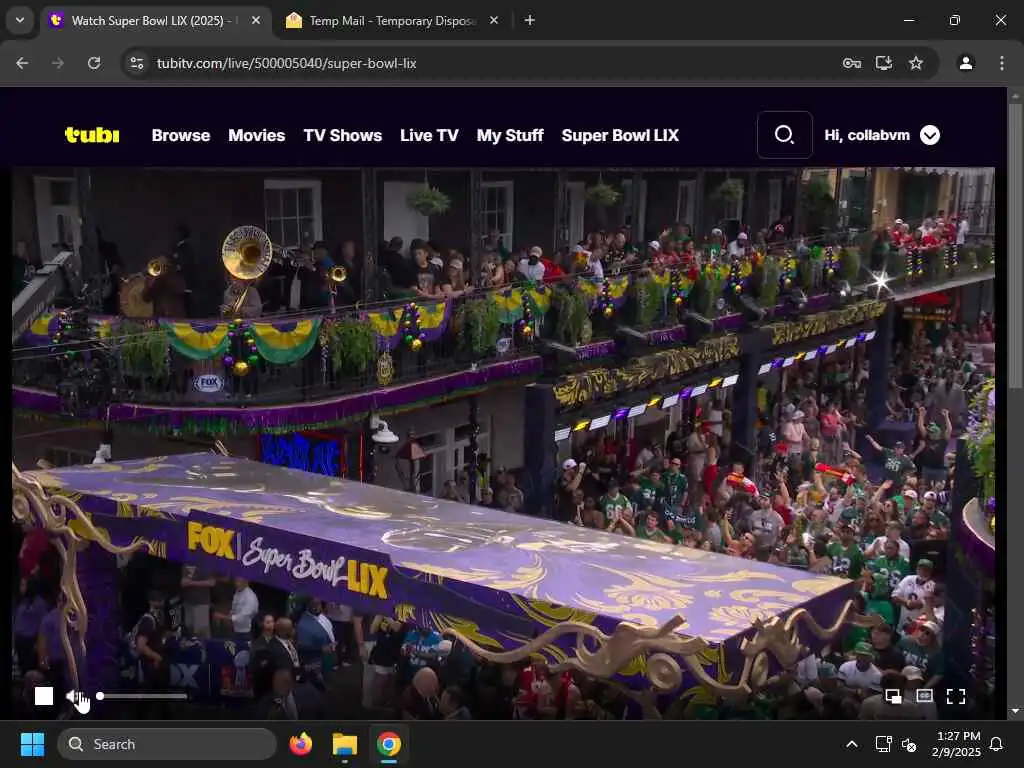Screen dimensions: 1024x768
Task: Click the install app icon in address bar
Action: (884, 63)
